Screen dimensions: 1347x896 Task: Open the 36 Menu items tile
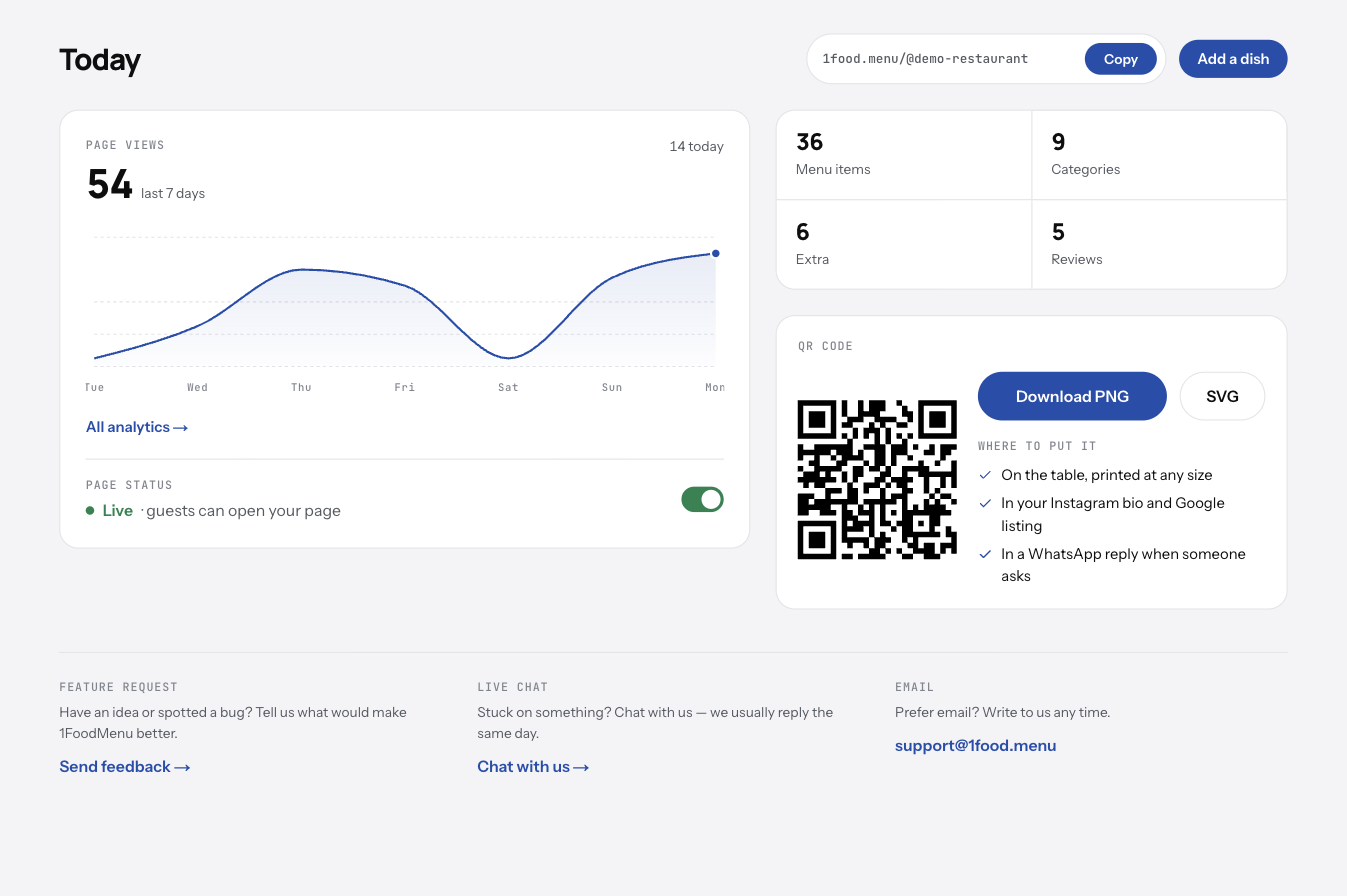904,155
